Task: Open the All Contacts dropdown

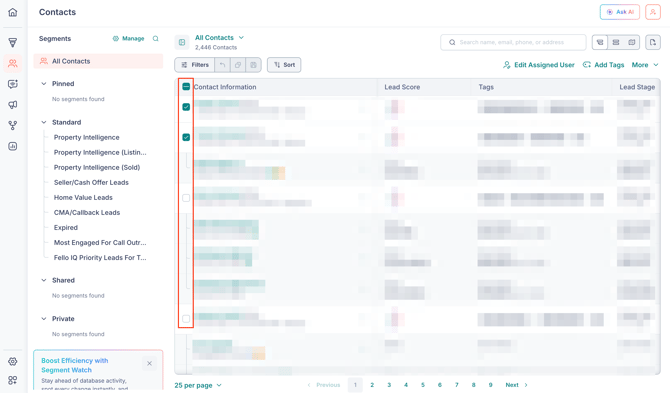Action: (219, 38)
